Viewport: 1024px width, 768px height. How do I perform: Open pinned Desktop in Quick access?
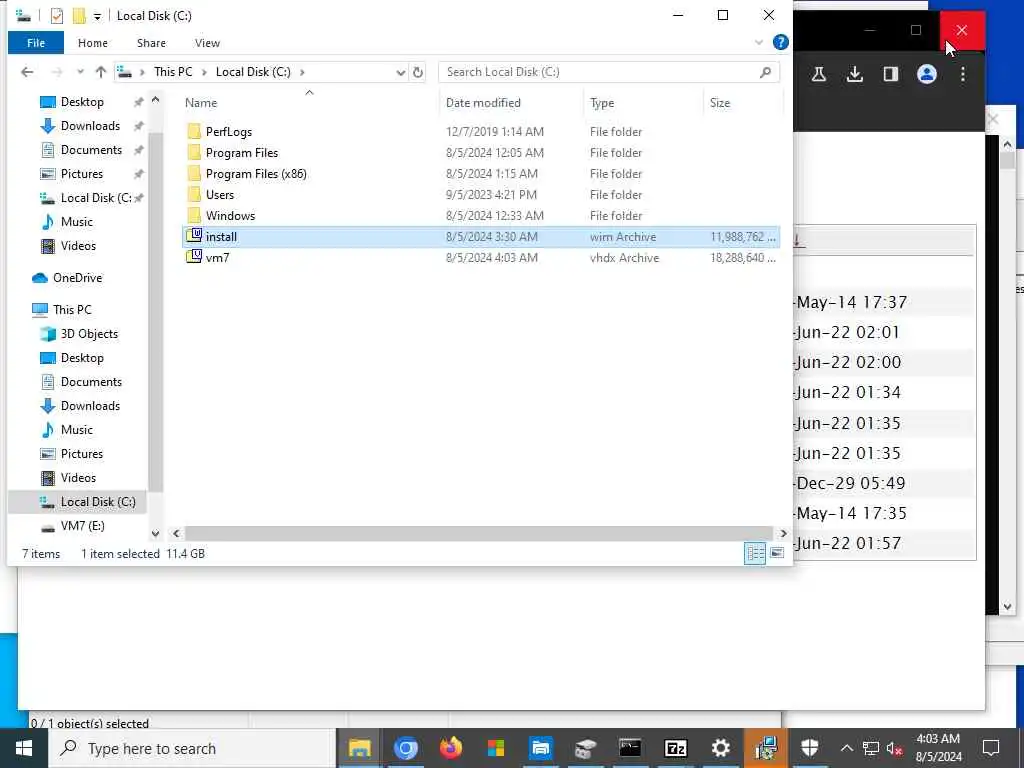click(x=82, y=102)
